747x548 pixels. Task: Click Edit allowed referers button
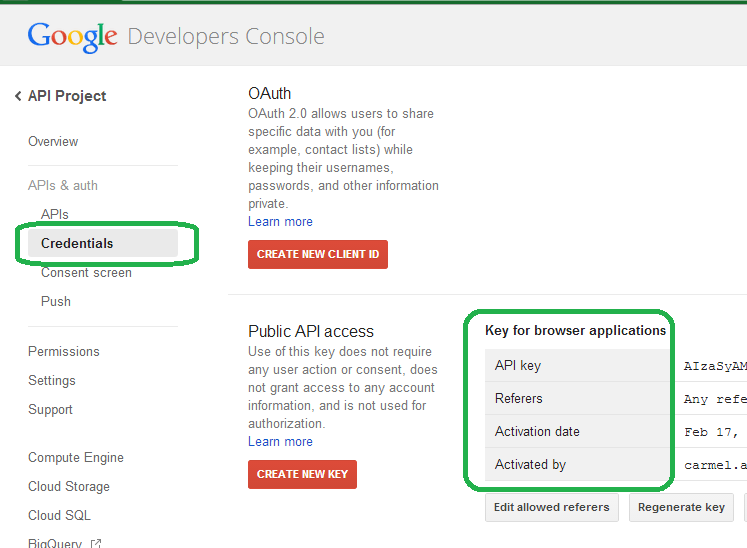552,508
